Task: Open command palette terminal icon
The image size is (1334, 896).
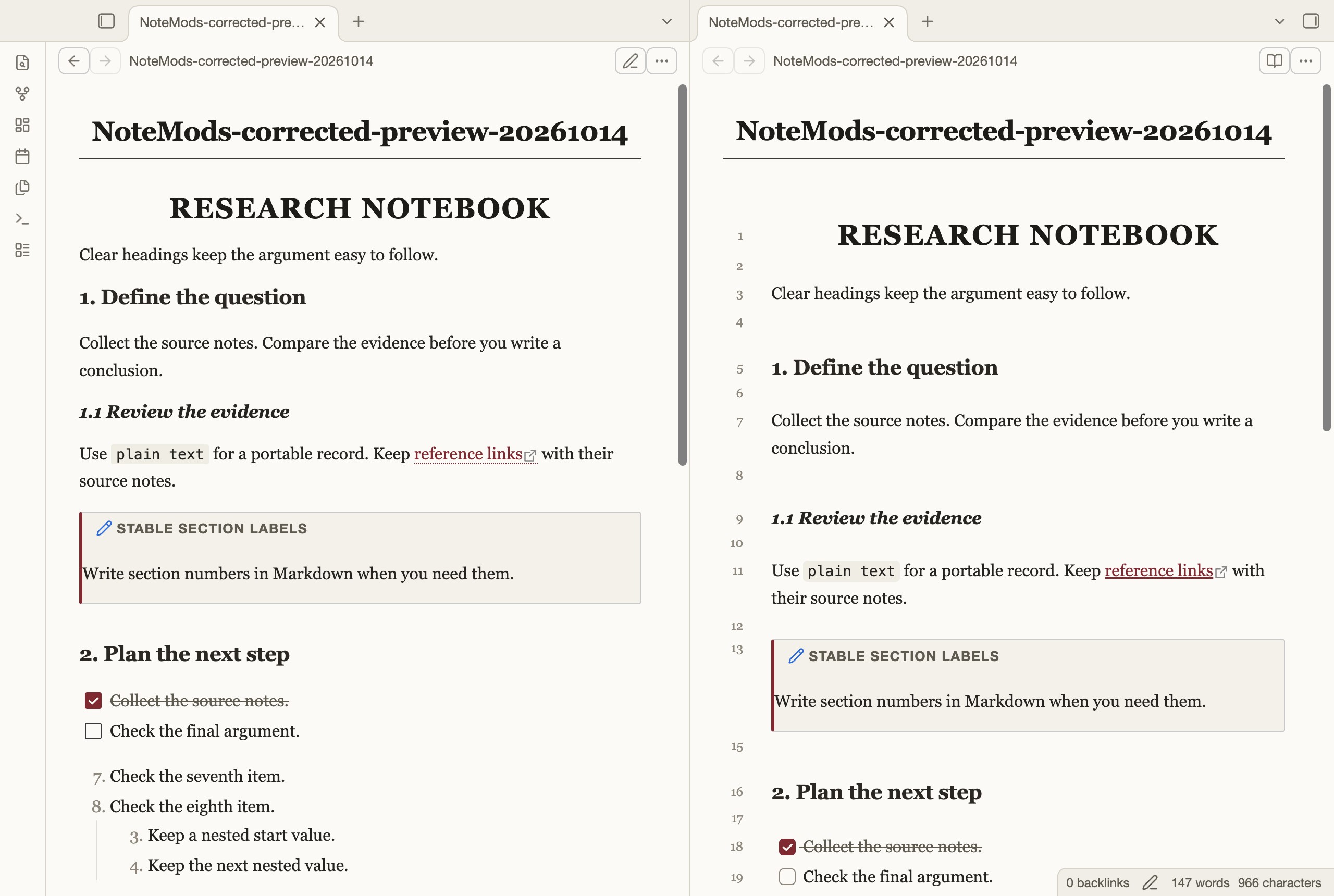Action: (22, 218)
